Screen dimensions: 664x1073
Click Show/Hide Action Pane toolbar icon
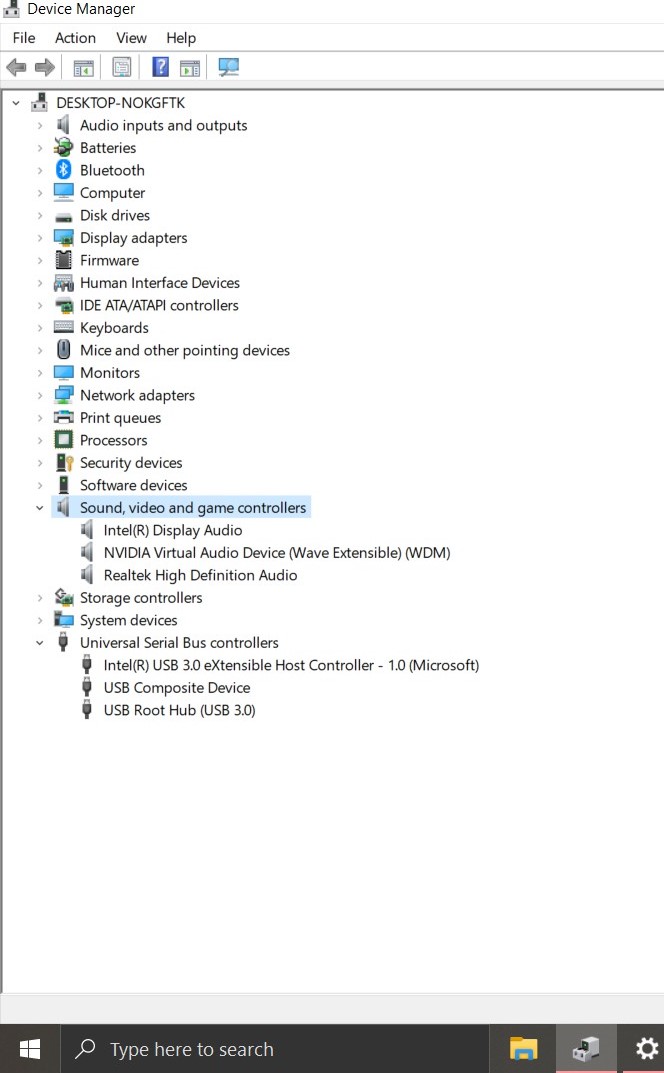(190, 68)
